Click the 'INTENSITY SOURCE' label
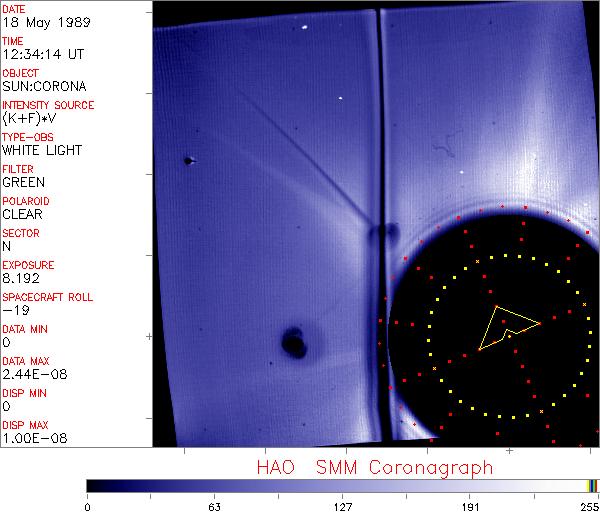 click(x=48, y=105)
